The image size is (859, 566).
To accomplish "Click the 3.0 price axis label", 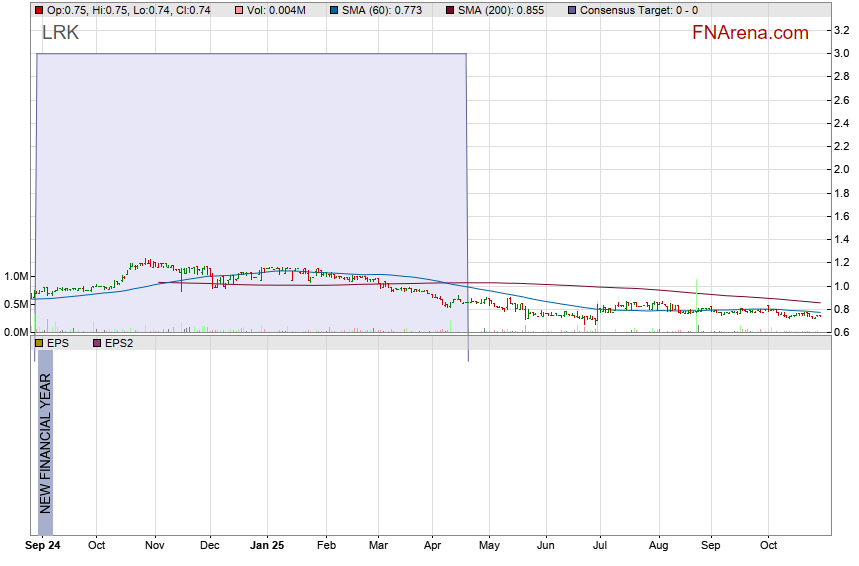I will [842, 54].
